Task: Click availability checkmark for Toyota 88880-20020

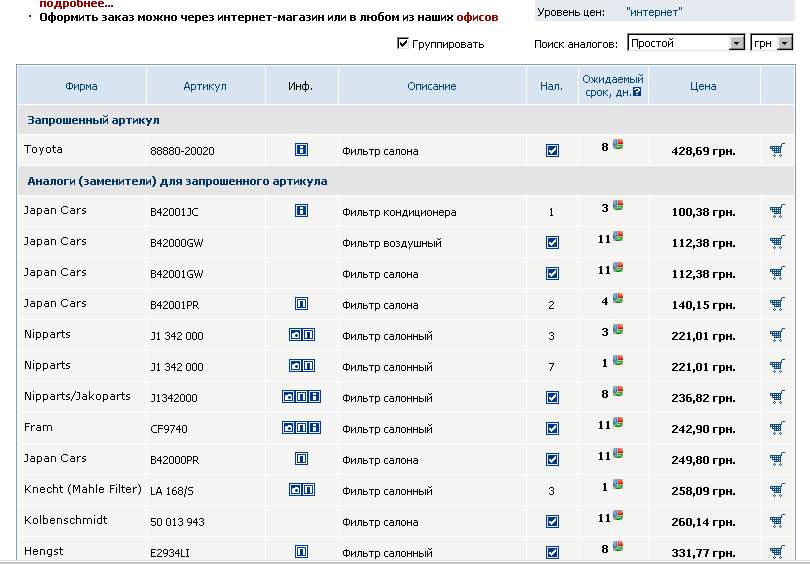Action: coord(552,151)
